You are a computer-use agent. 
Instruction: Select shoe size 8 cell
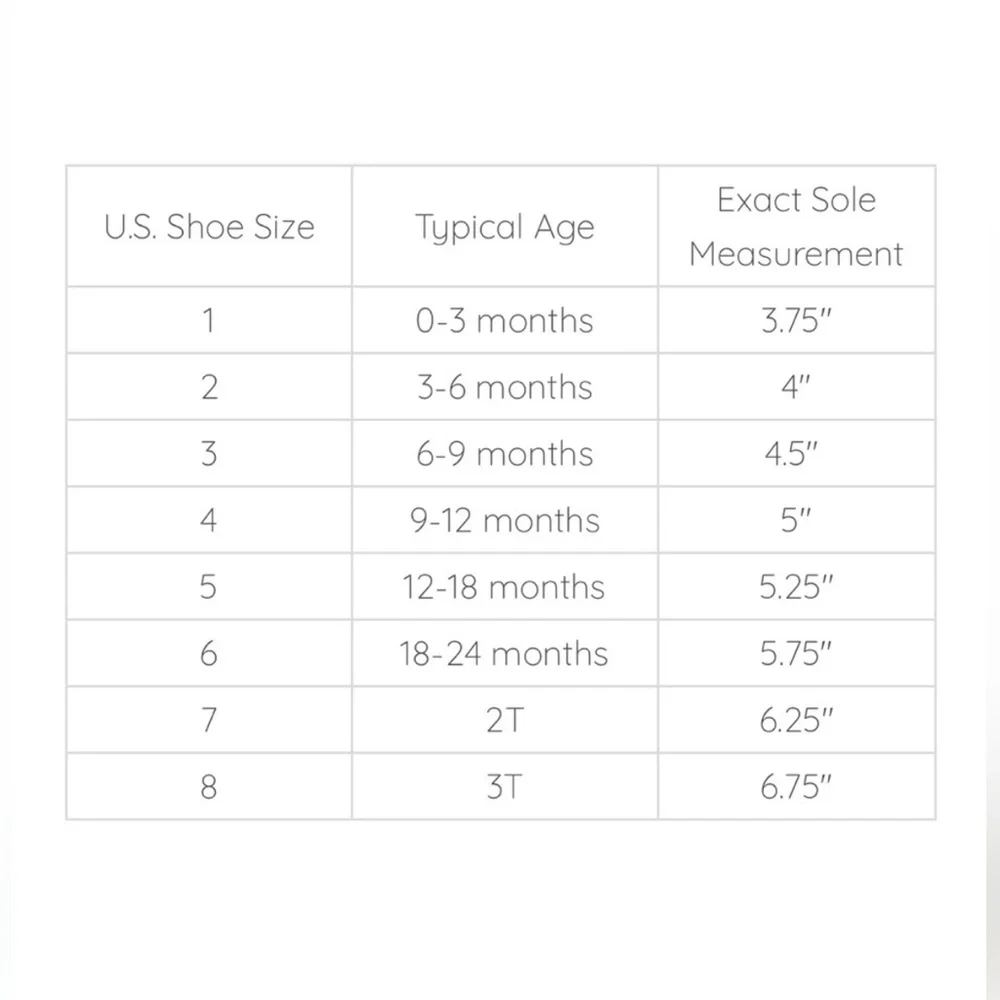209,787
